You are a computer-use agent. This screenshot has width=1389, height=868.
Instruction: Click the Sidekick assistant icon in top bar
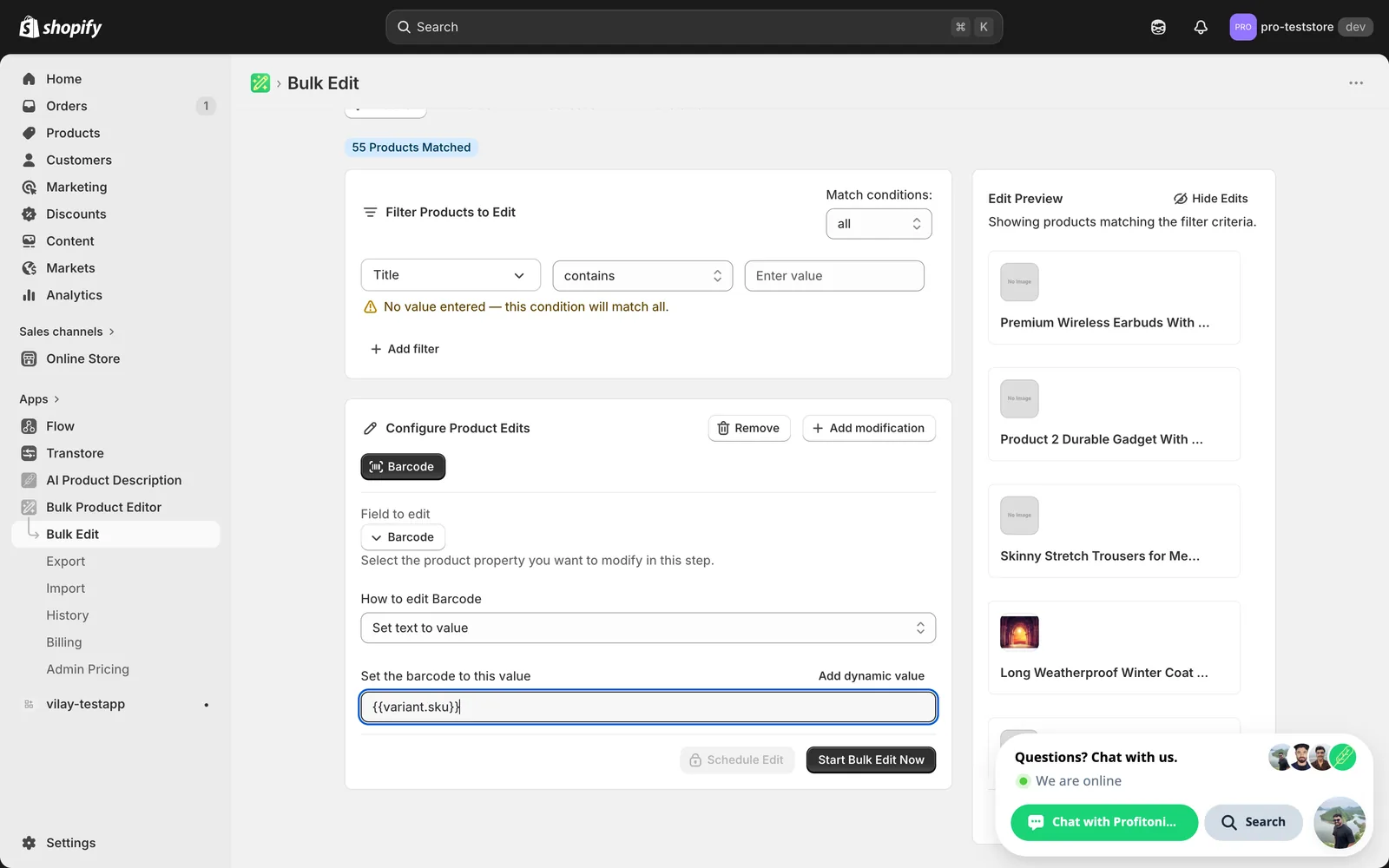1158,27
